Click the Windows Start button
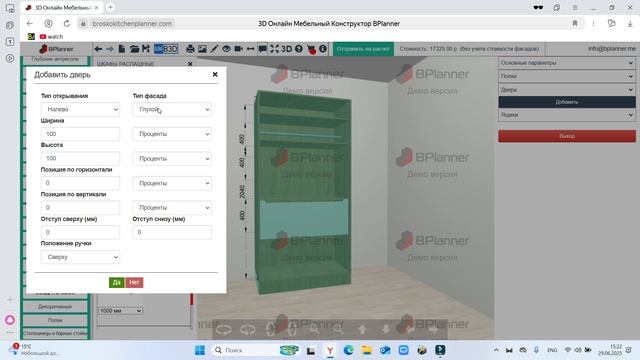The width and height of the screenshot is (640, 360). click(200, 350)
